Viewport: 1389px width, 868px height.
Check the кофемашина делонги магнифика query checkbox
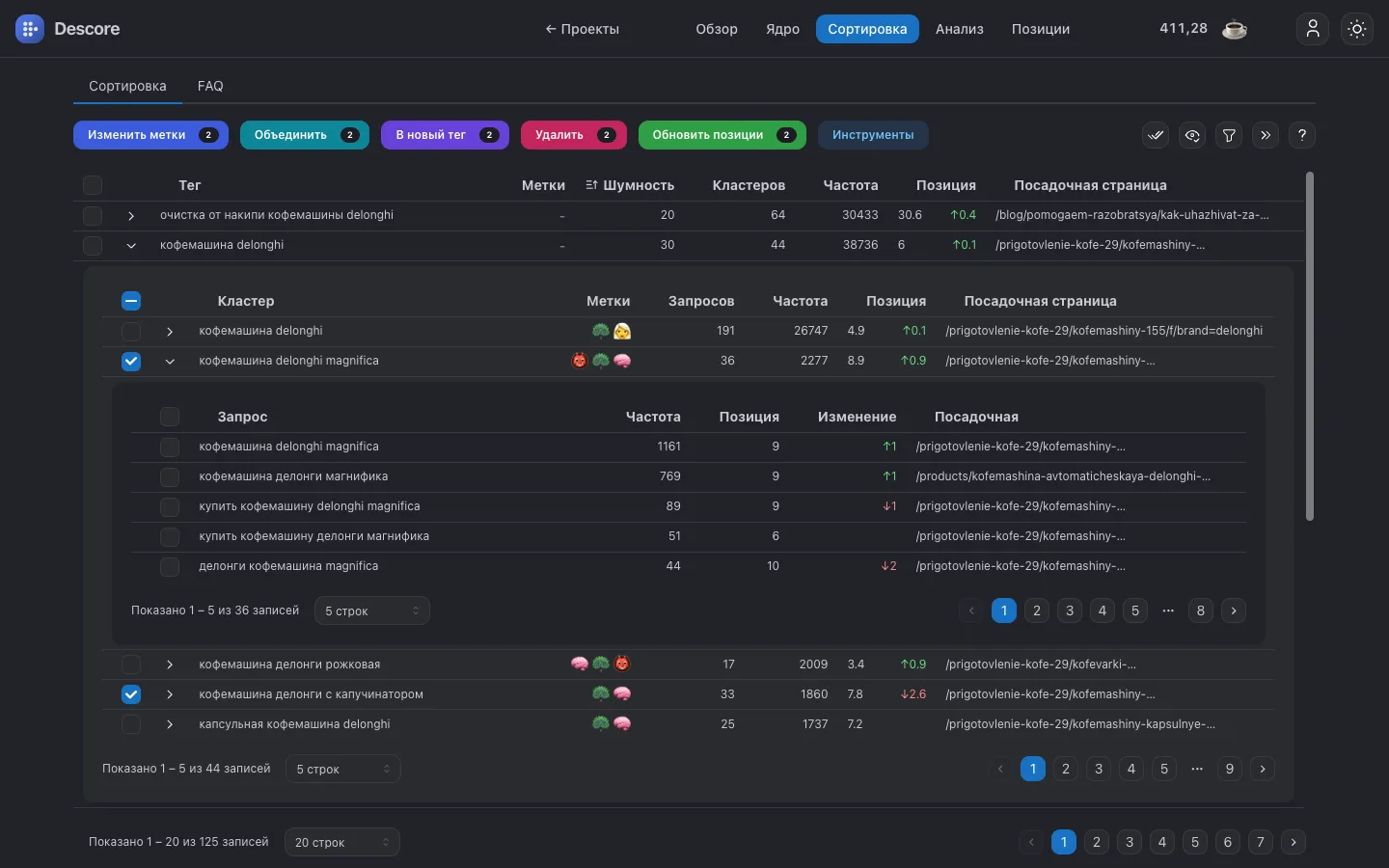coord(170,476)
